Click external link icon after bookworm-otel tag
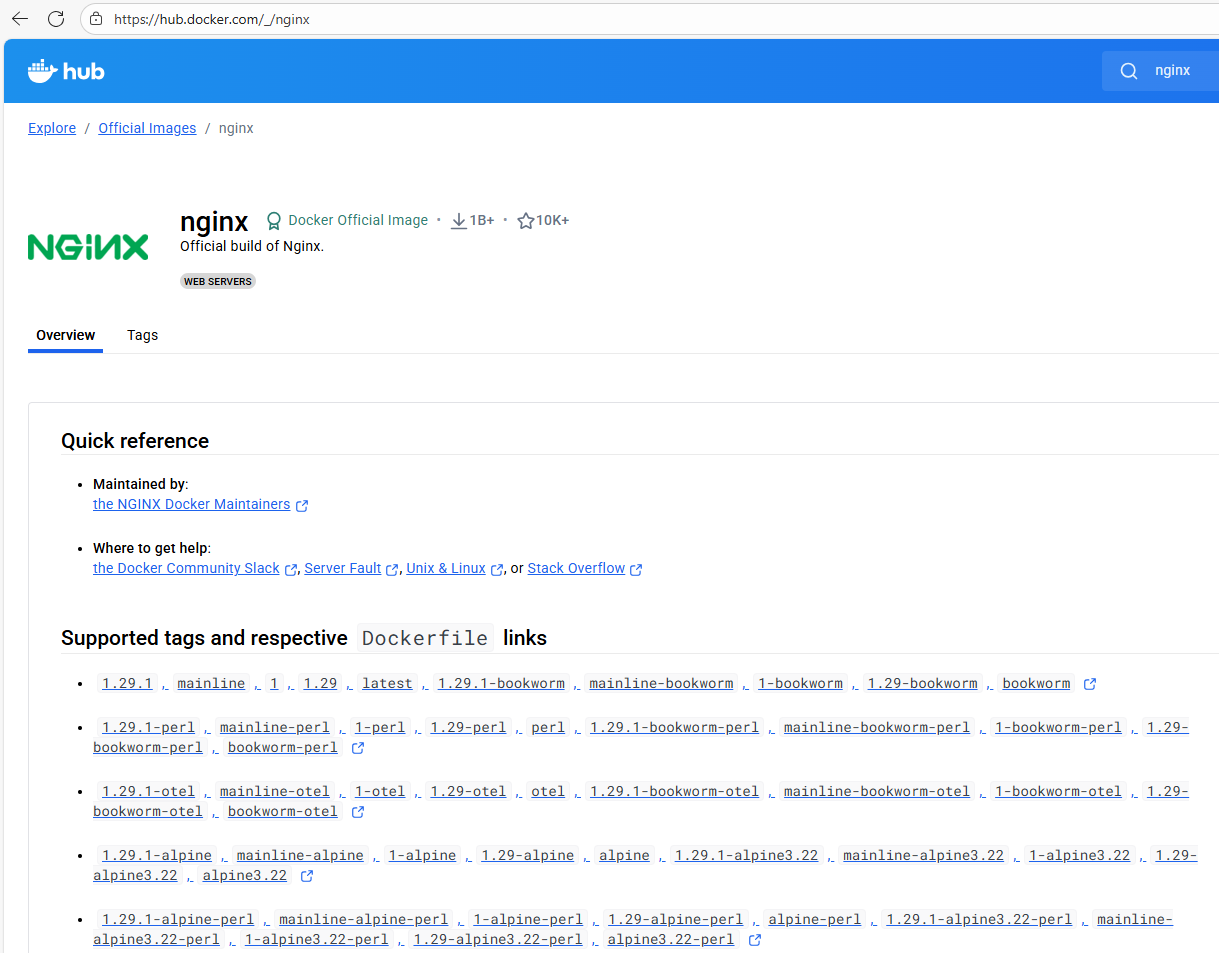Image resolution: width=1219 pixels, height=953 pixels. 358,812
